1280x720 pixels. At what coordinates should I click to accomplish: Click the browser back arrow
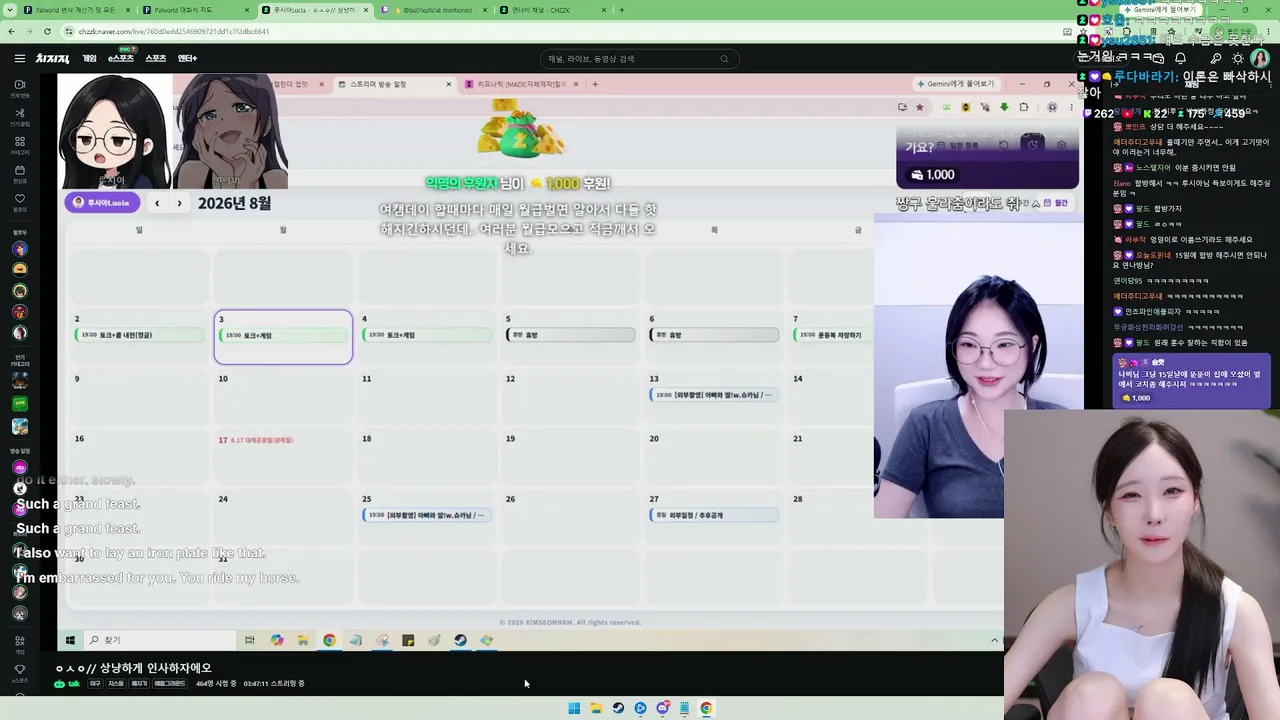11,31
